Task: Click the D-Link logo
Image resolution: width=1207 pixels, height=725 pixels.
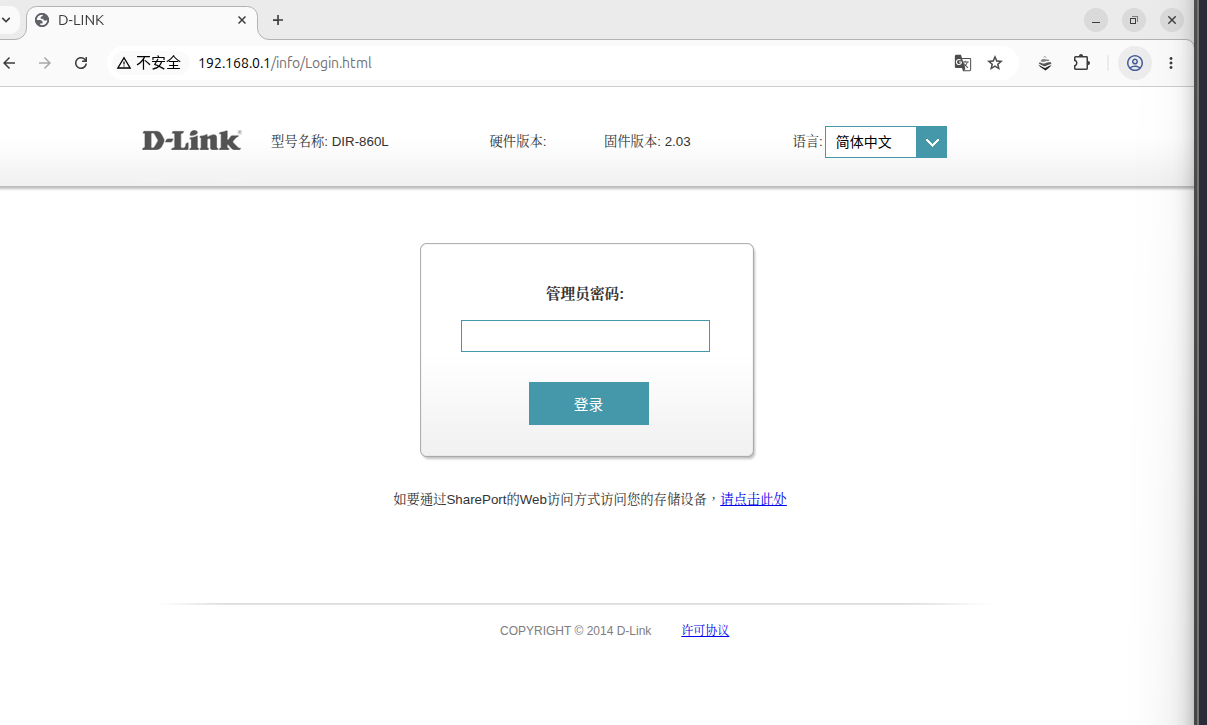Action: 191,141
